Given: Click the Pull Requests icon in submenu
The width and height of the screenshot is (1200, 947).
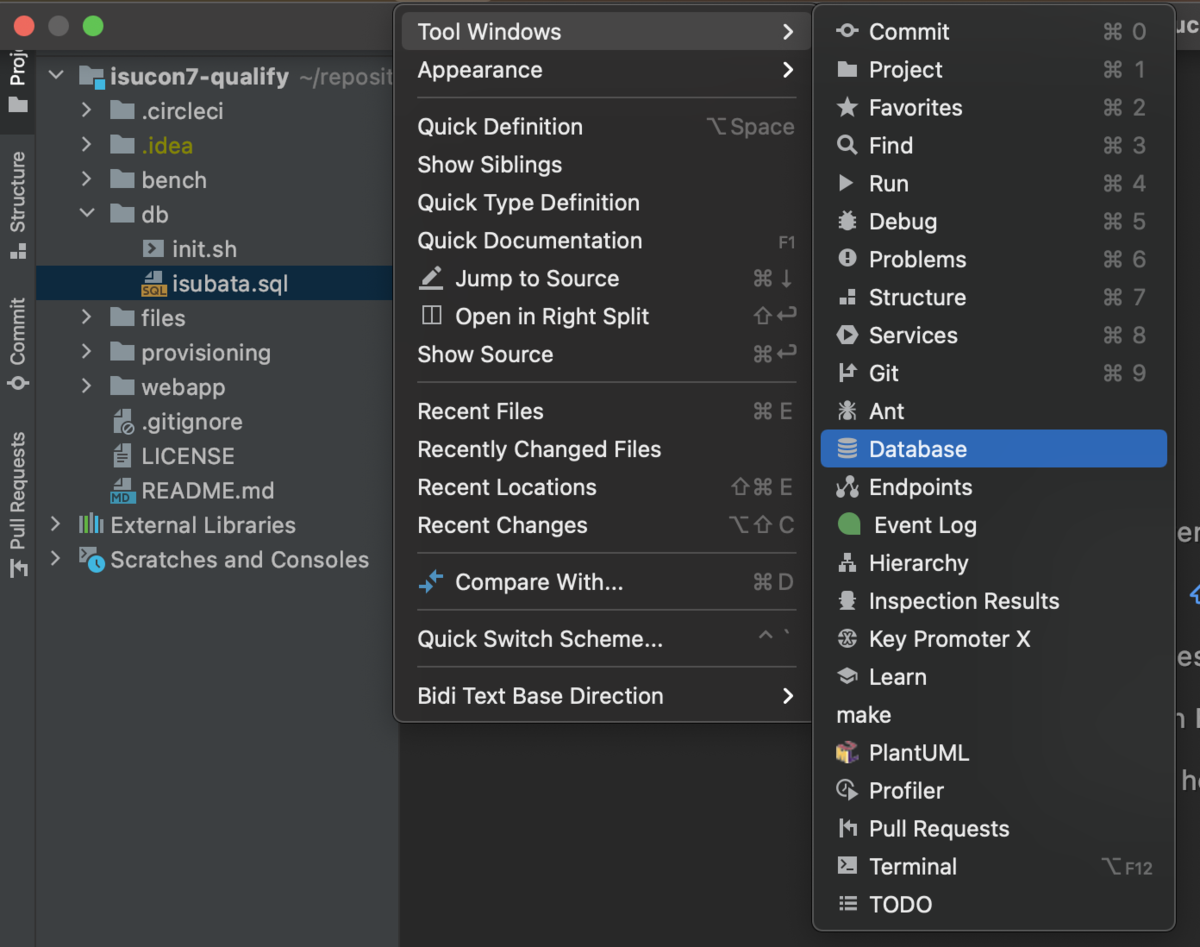Looking at the screenshot, I should coord(847,829).
